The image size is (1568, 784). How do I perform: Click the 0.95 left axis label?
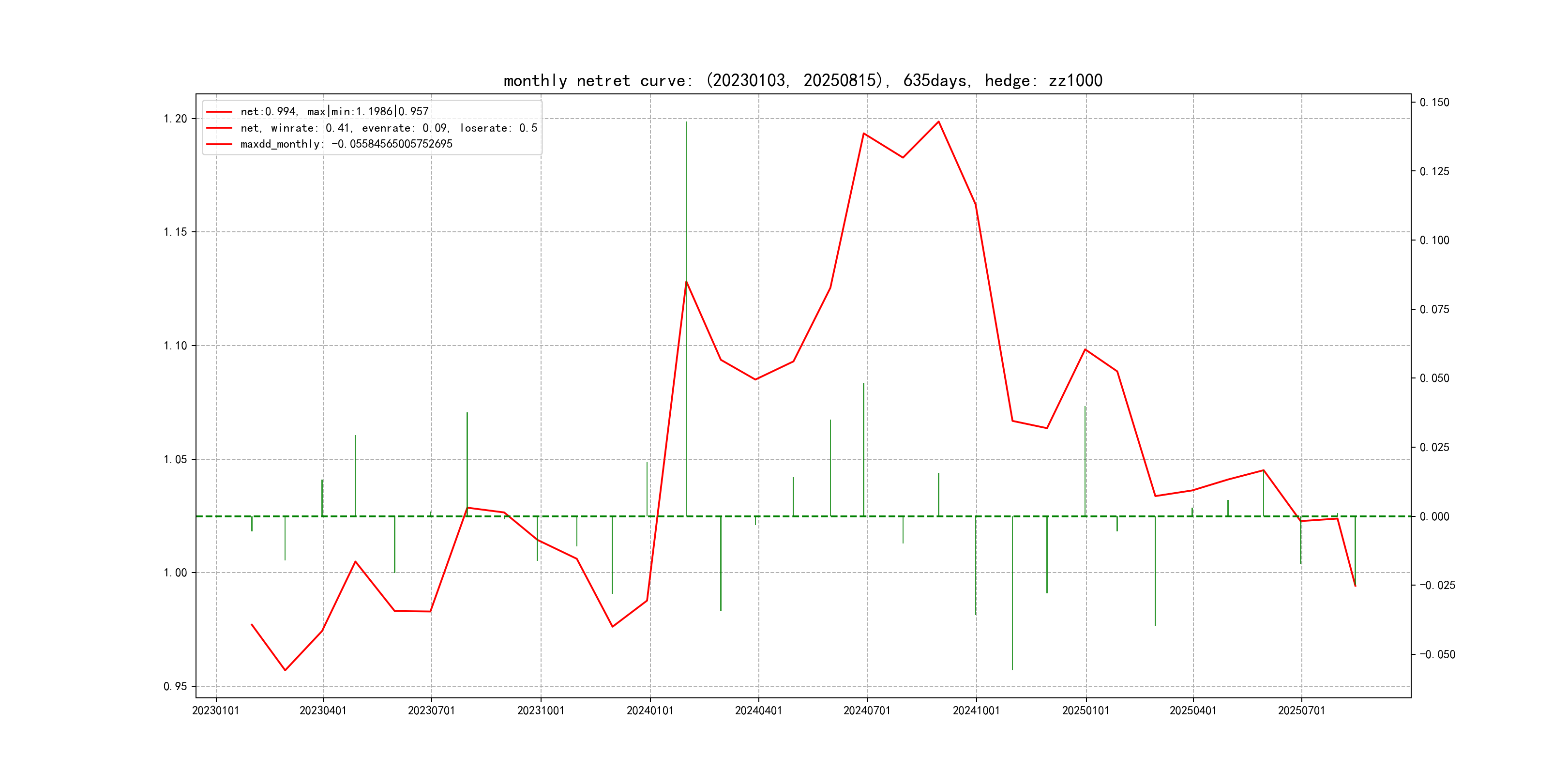coord(175,687)
